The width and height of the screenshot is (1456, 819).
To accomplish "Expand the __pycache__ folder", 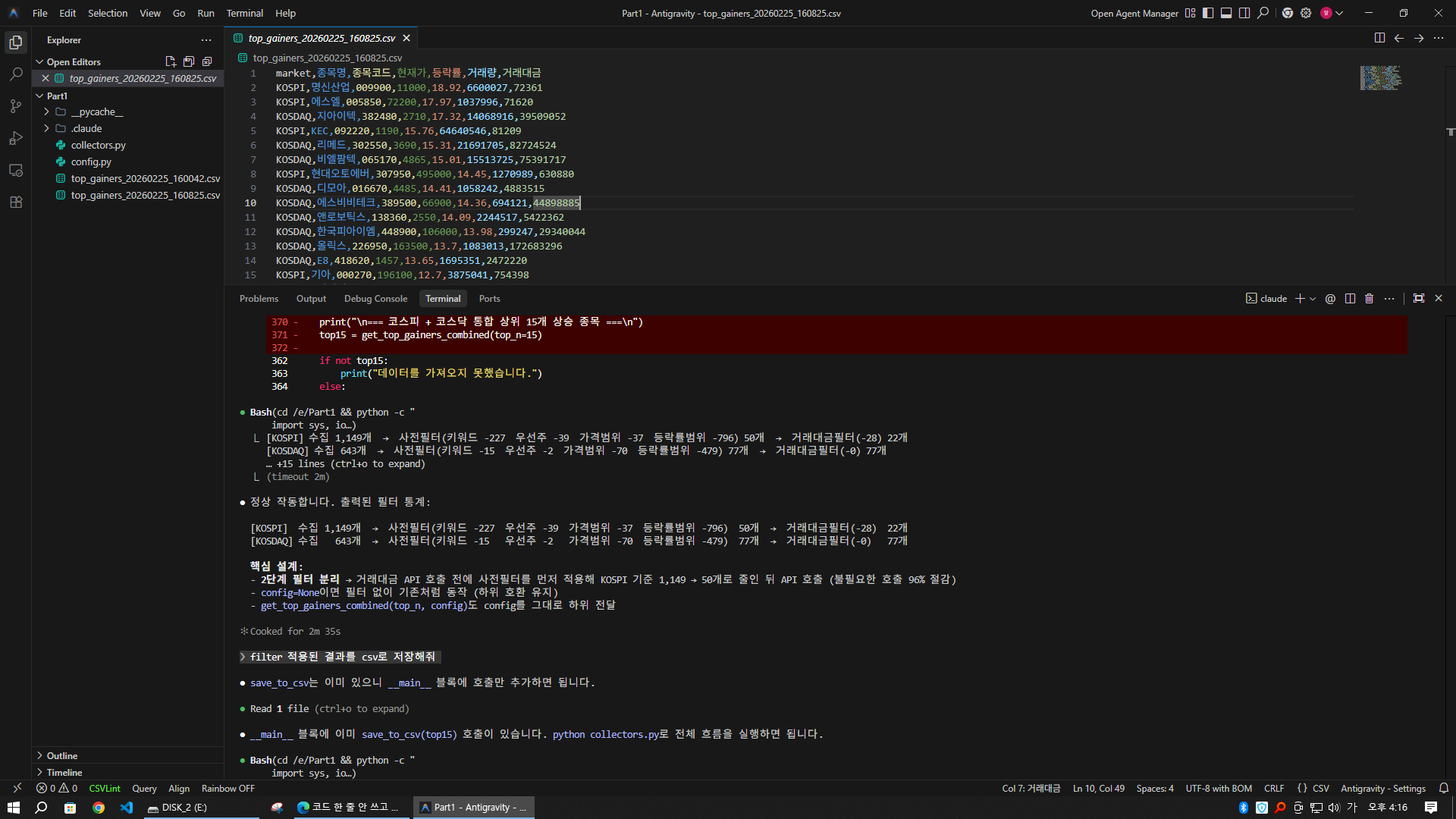I will pos(96,111).
